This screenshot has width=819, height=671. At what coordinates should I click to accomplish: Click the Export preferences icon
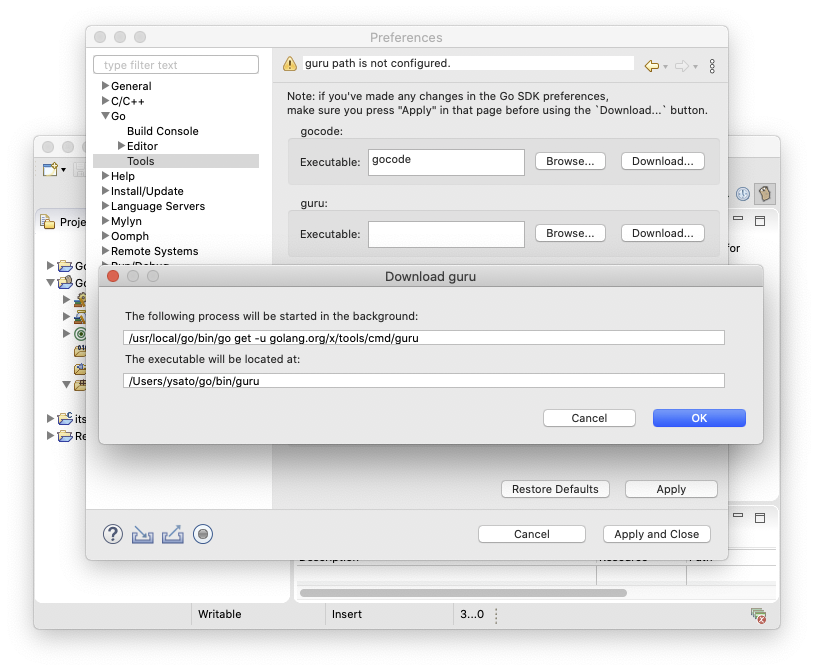(173, 534)
